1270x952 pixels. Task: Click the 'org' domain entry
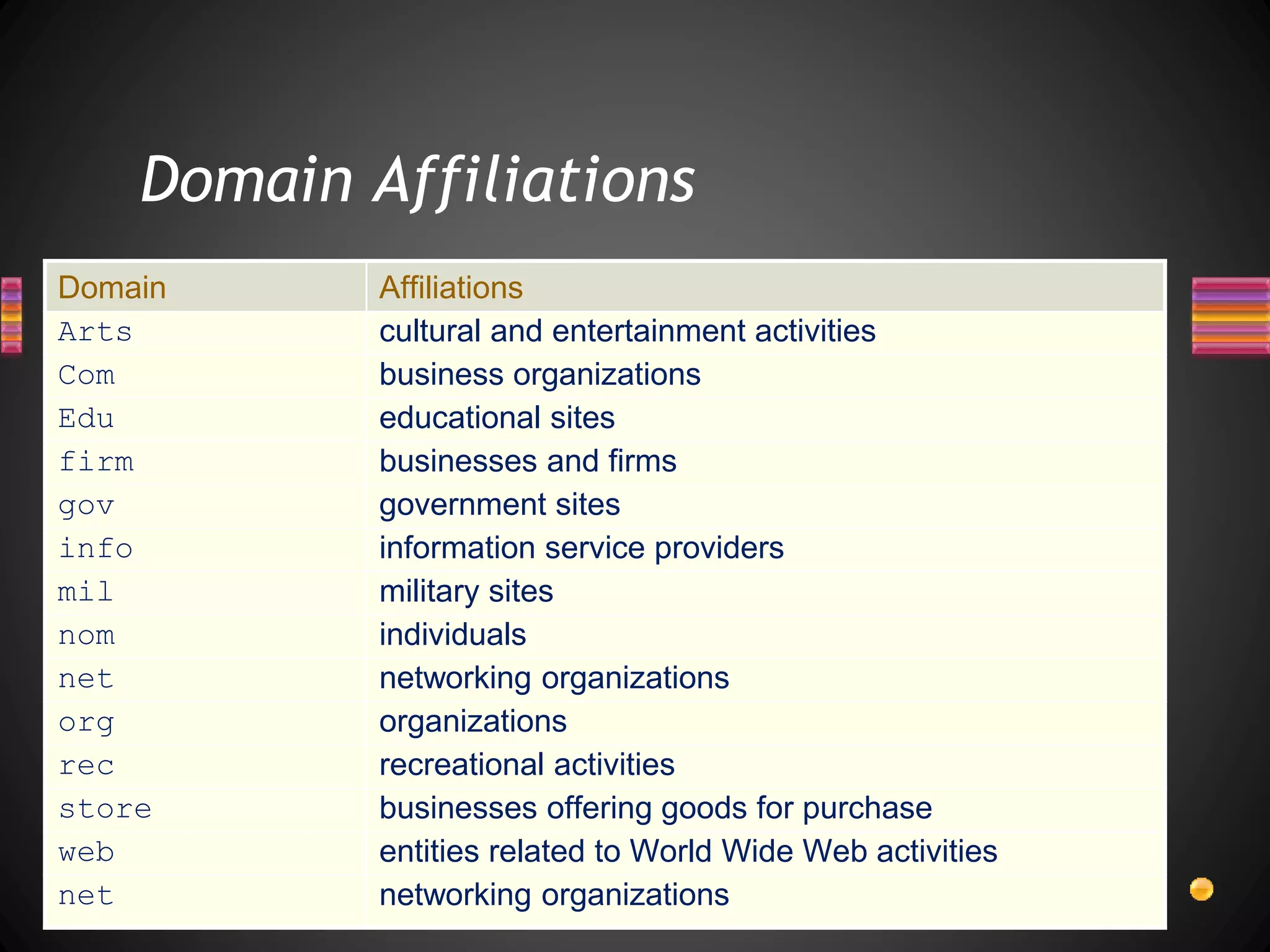86,723
